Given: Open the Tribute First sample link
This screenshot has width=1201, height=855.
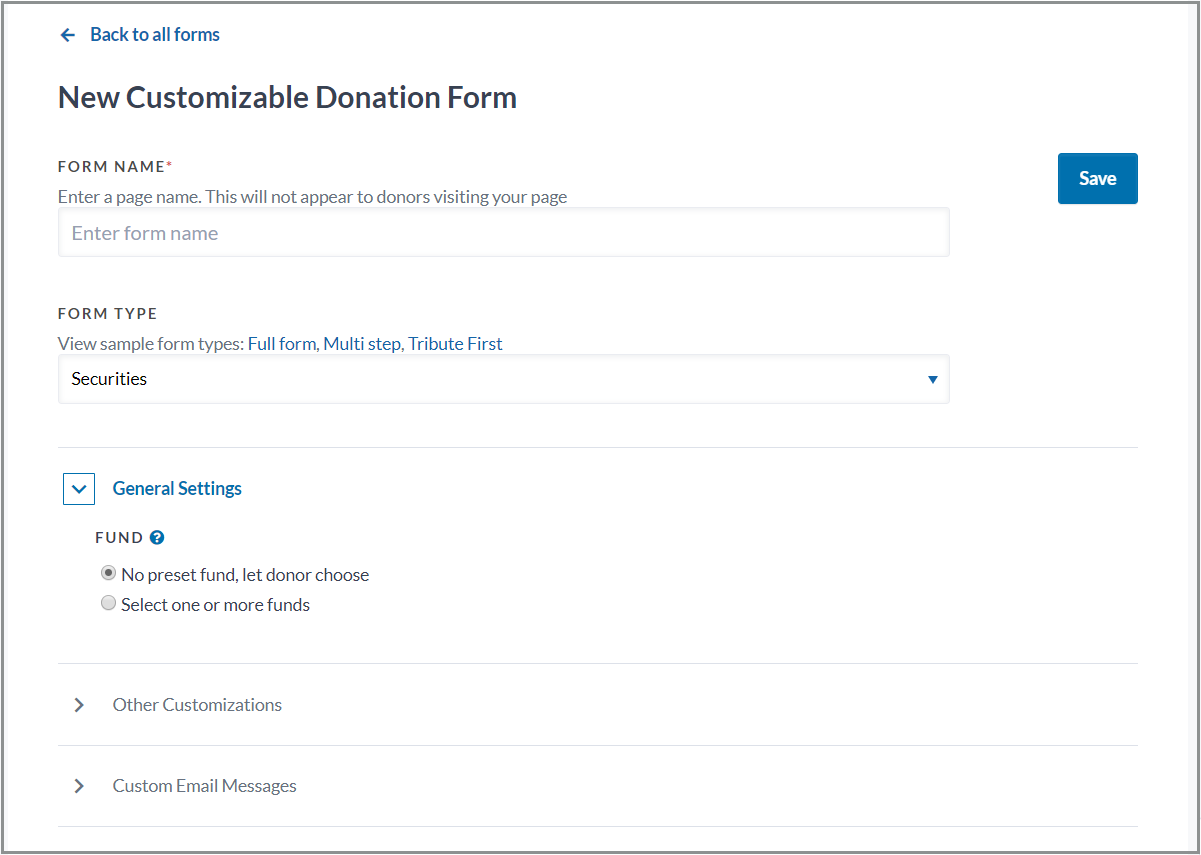Looking at the screenshot, I should point(455,344).
